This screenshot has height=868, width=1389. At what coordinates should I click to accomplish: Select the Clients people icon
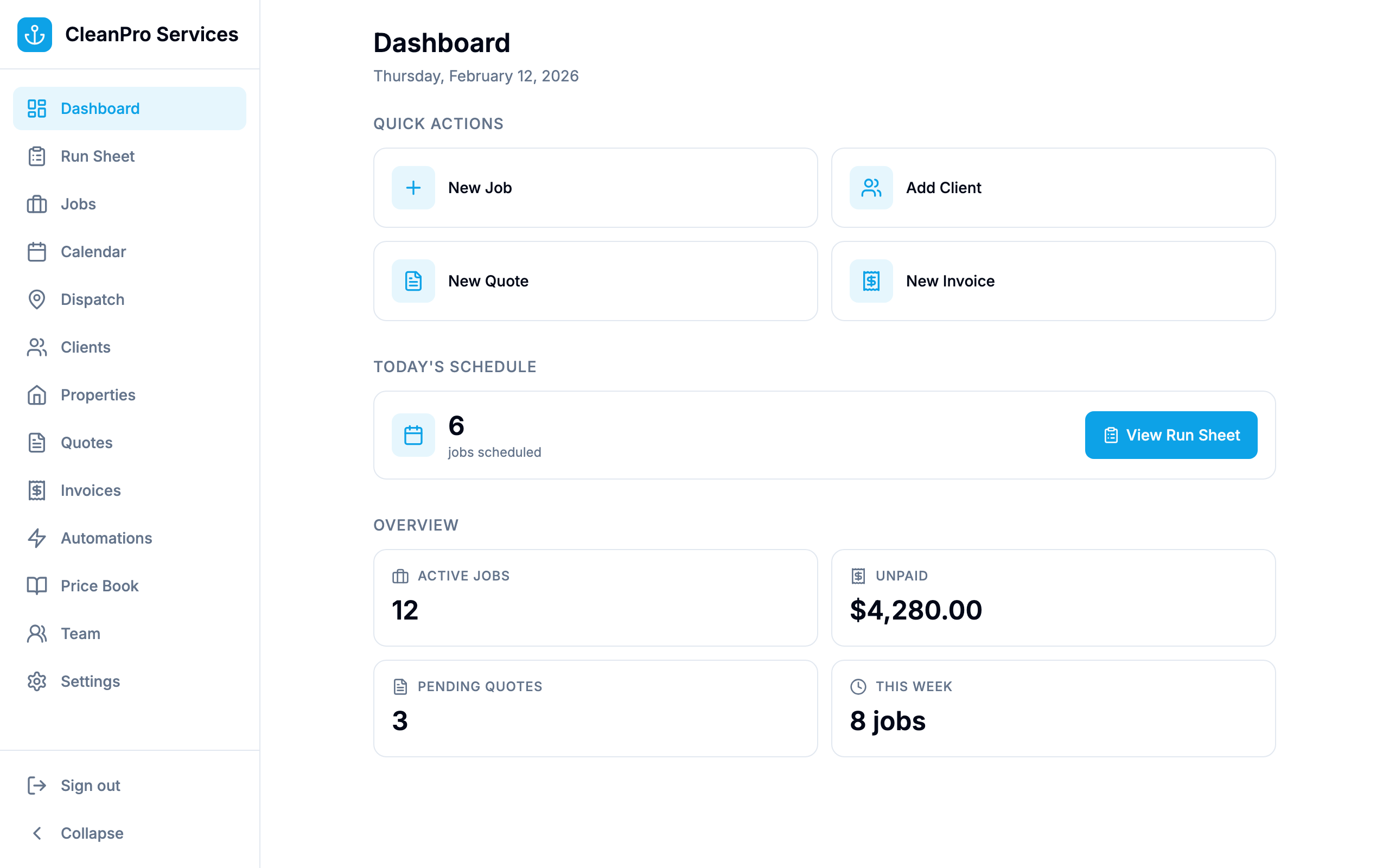click(x=37, y=347)
